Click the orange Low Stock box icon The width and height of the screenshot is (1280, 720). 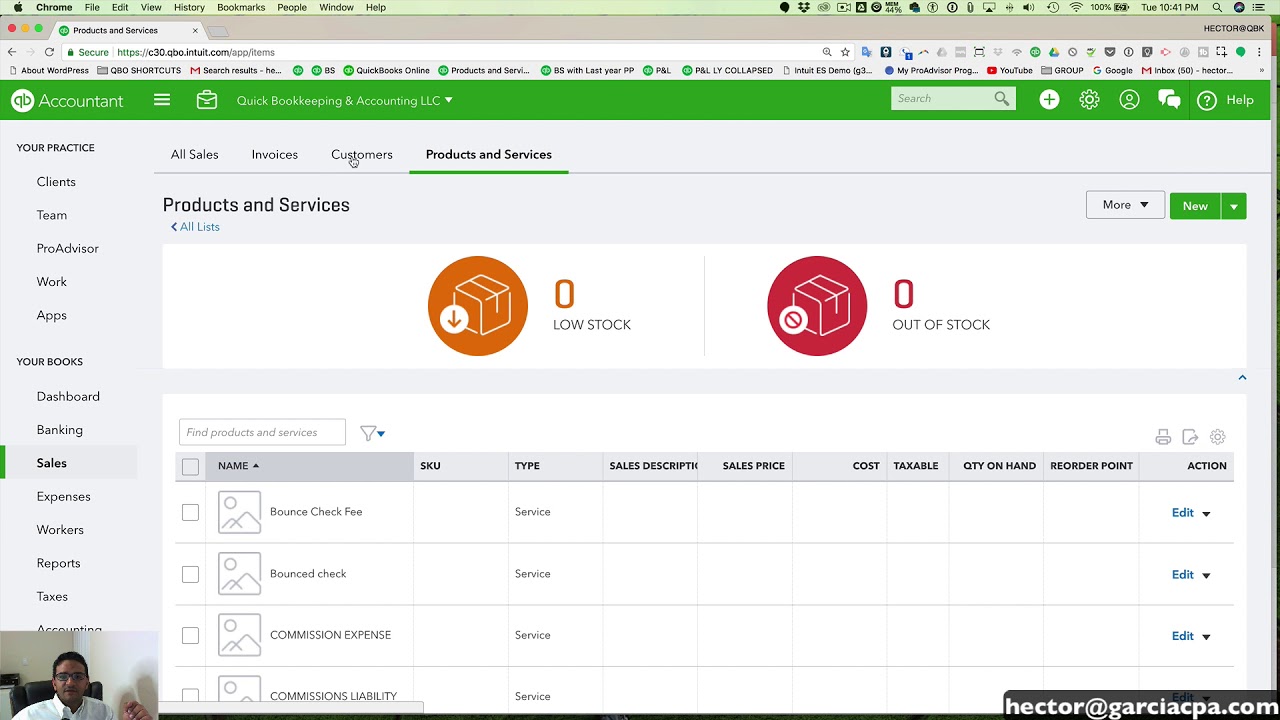pos(478,306)
